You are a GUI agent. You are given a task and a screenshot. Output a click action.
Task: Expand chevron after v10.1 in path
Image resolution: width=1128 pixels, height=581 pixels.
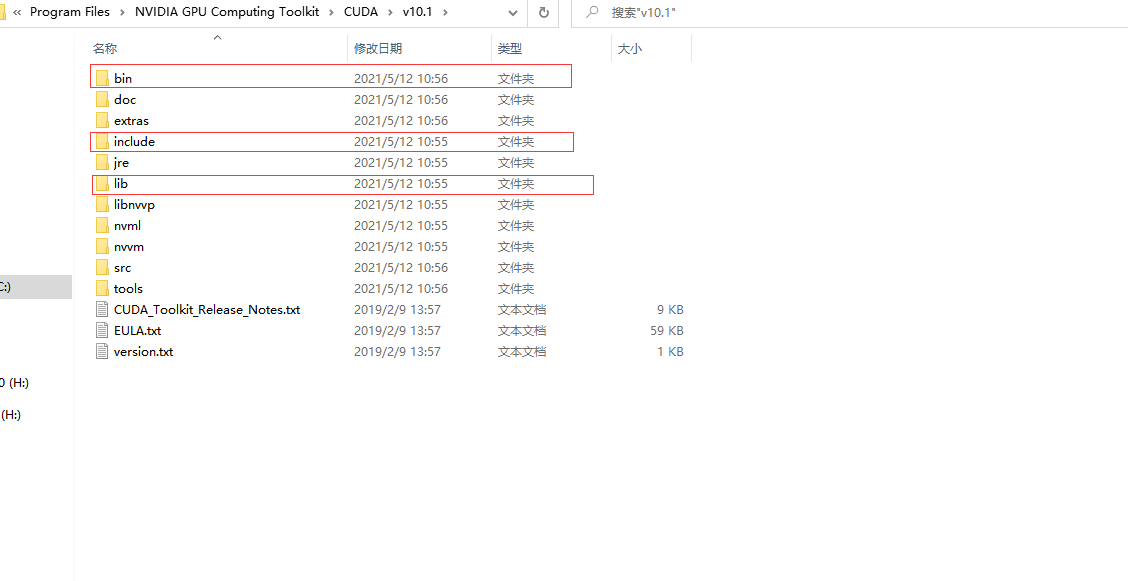(445, 12)
